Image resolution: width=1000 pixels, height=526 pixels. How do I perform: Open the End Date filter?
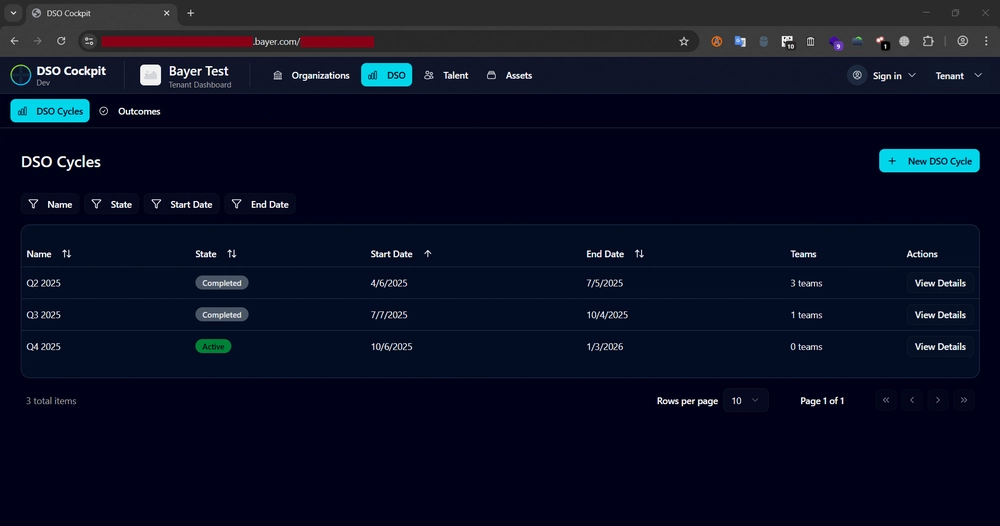pyautogui.click(x=260, y=204)
